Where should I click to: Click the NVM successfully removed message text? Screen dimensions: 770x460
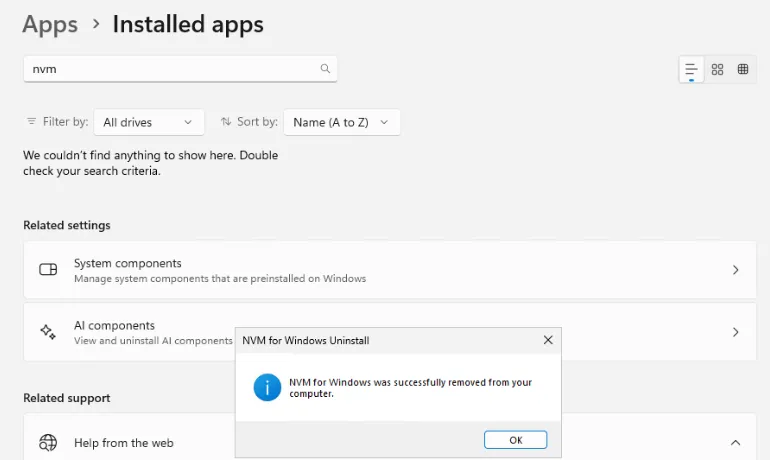411,388
